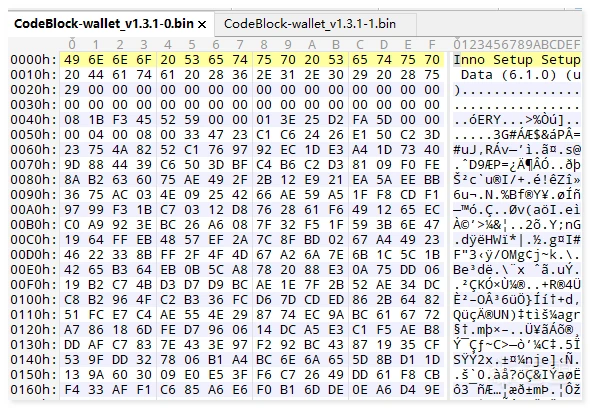Click offset label 0100h

33,300
